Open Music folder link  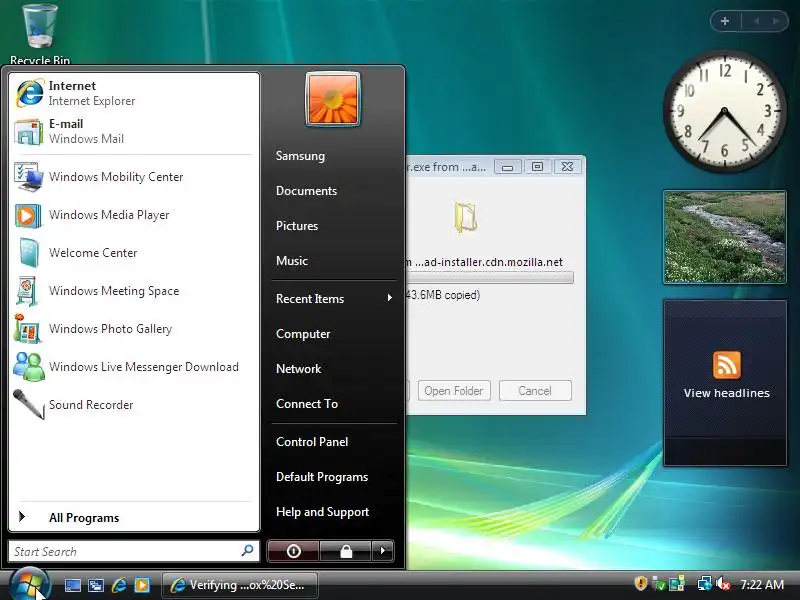(x=334, y=261)
